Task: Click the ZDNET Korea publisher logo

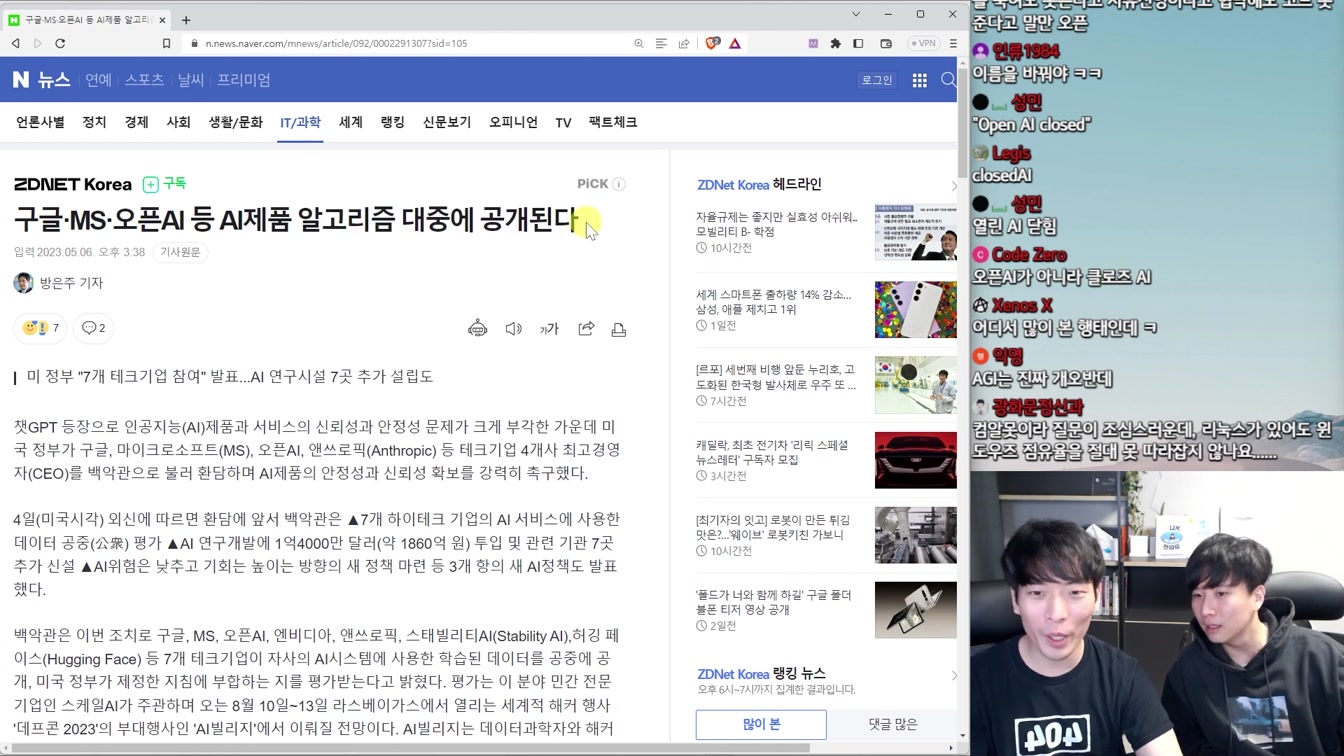Action: point(73,184)
